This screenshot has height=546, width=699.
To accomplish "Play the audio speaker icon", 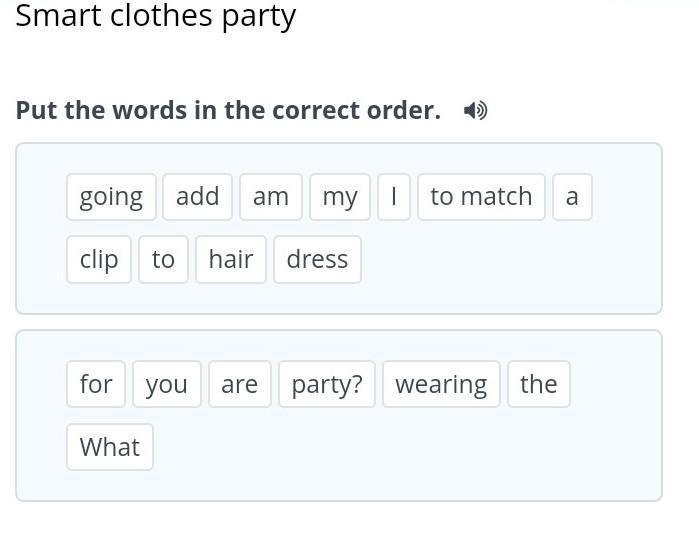I will point(476,111).
